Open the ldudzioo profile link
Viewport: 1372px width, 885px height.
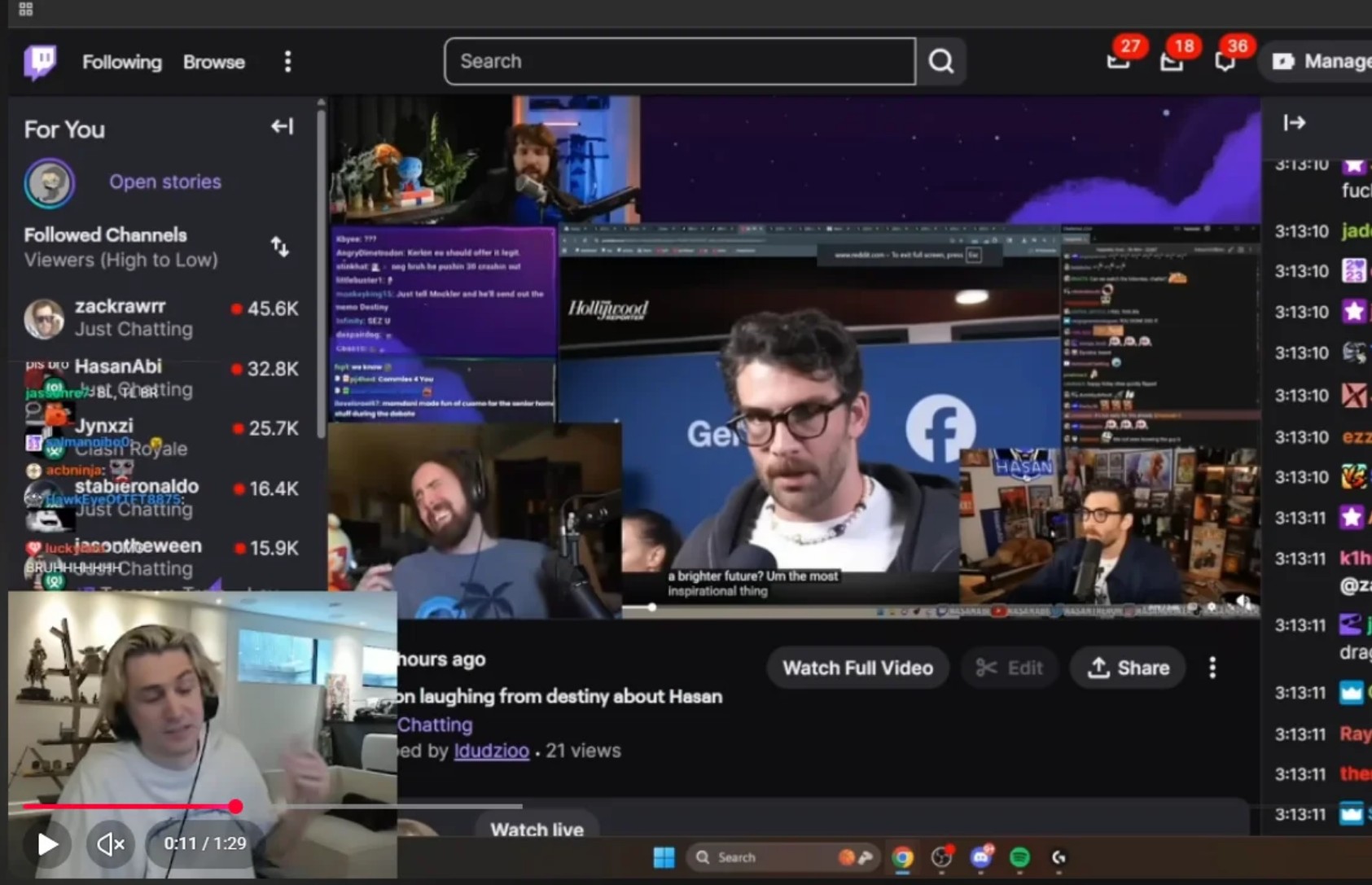492,751
